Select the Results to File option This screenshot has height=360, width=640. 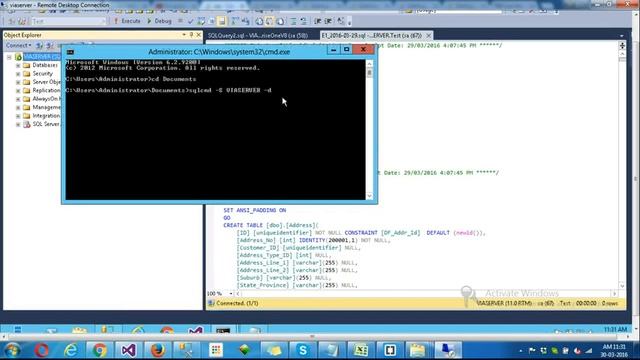280,21
